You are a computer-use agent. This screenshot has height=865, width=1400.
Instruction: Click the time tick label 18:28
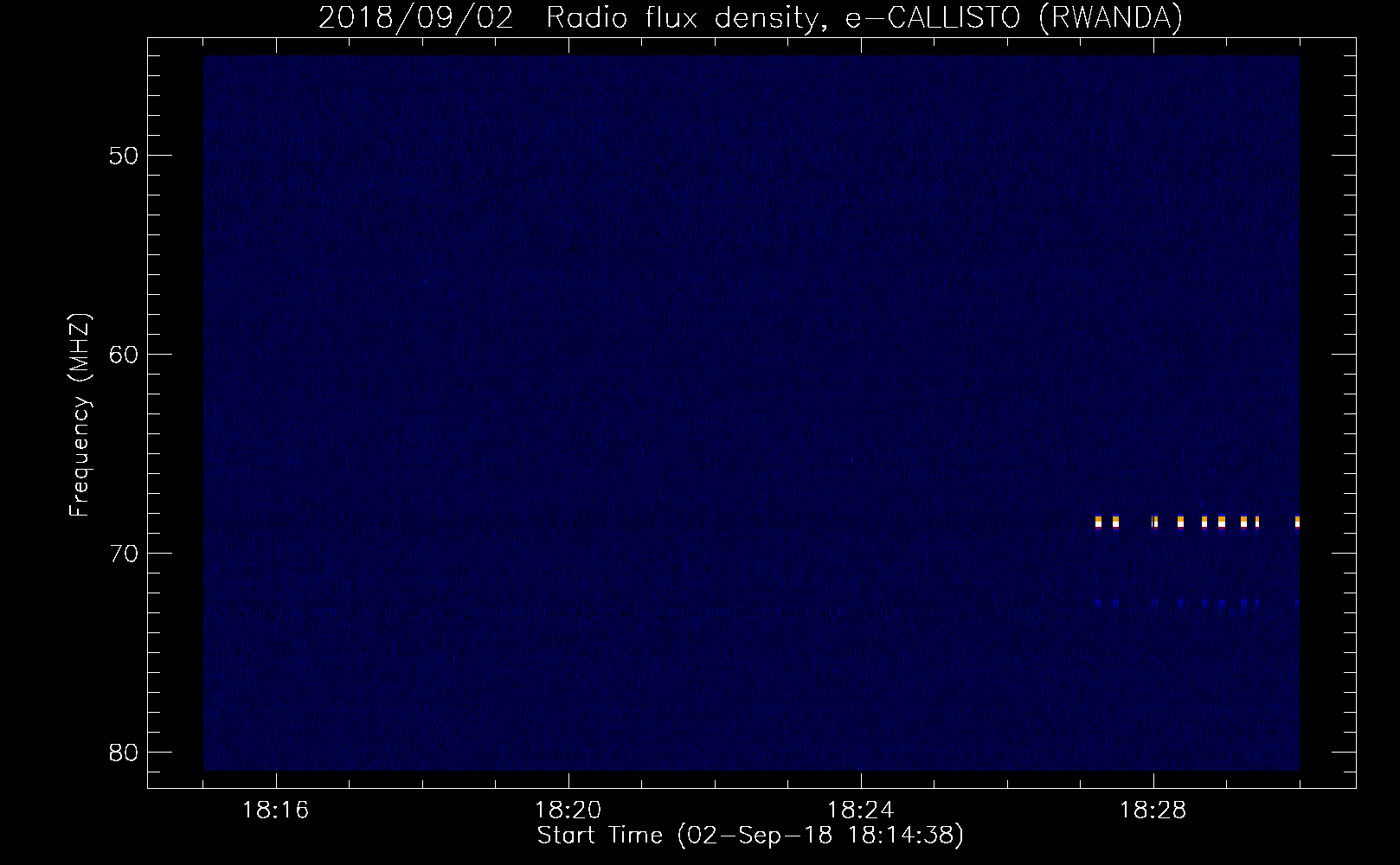1153,810
